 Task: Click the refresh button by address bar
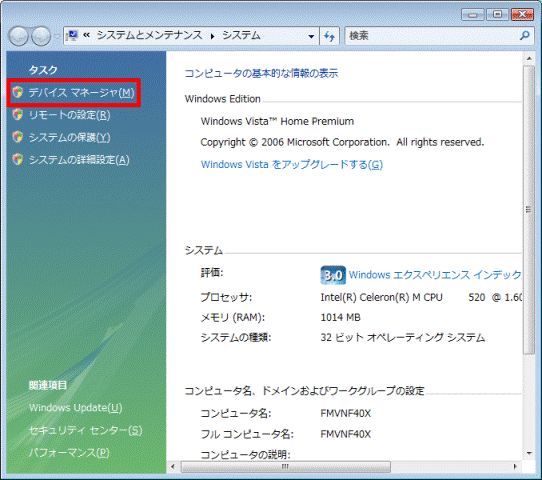329,36
